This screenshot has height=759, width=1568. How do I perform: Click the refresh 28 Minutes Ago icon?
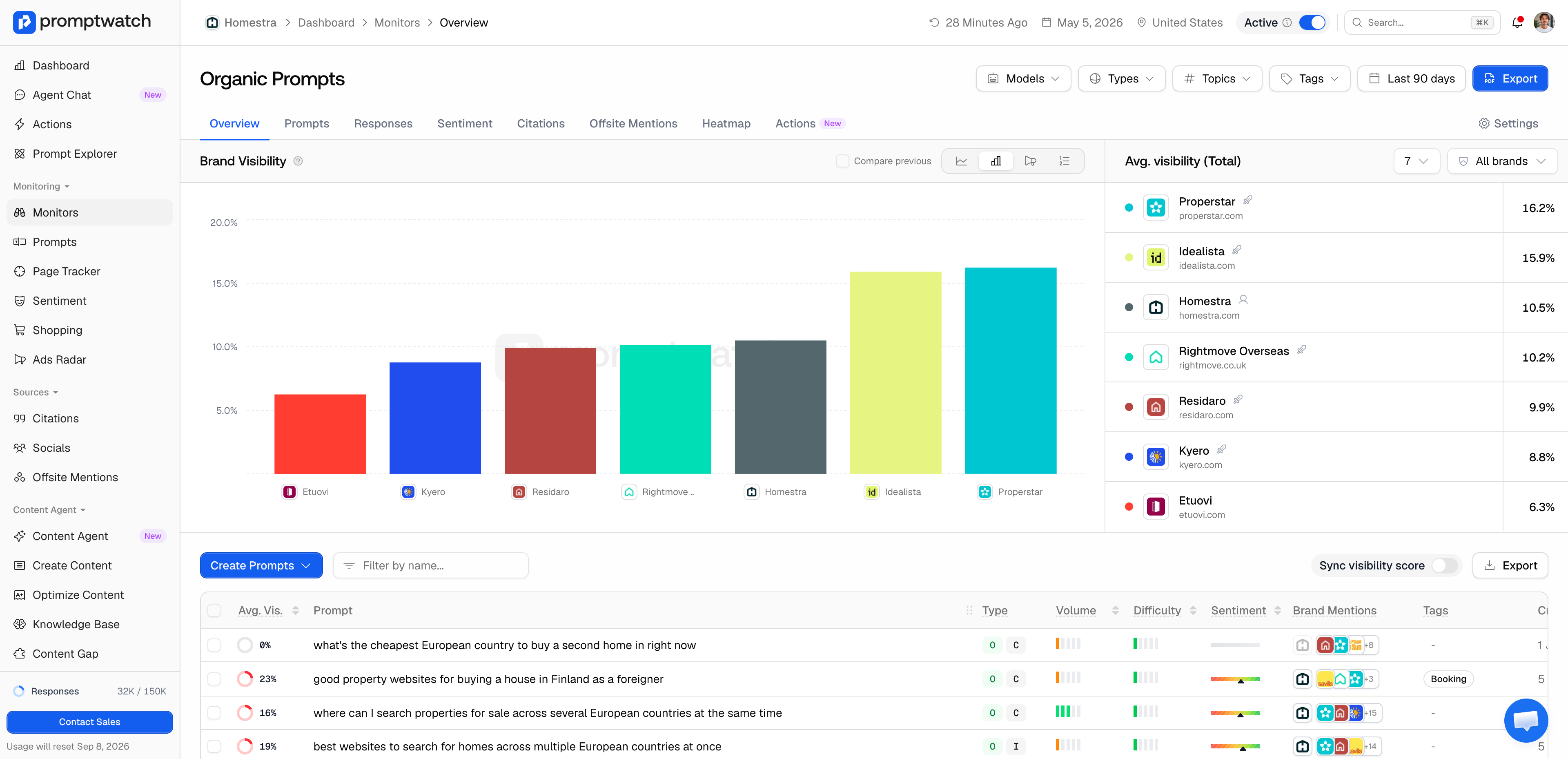tap(934, 22)
